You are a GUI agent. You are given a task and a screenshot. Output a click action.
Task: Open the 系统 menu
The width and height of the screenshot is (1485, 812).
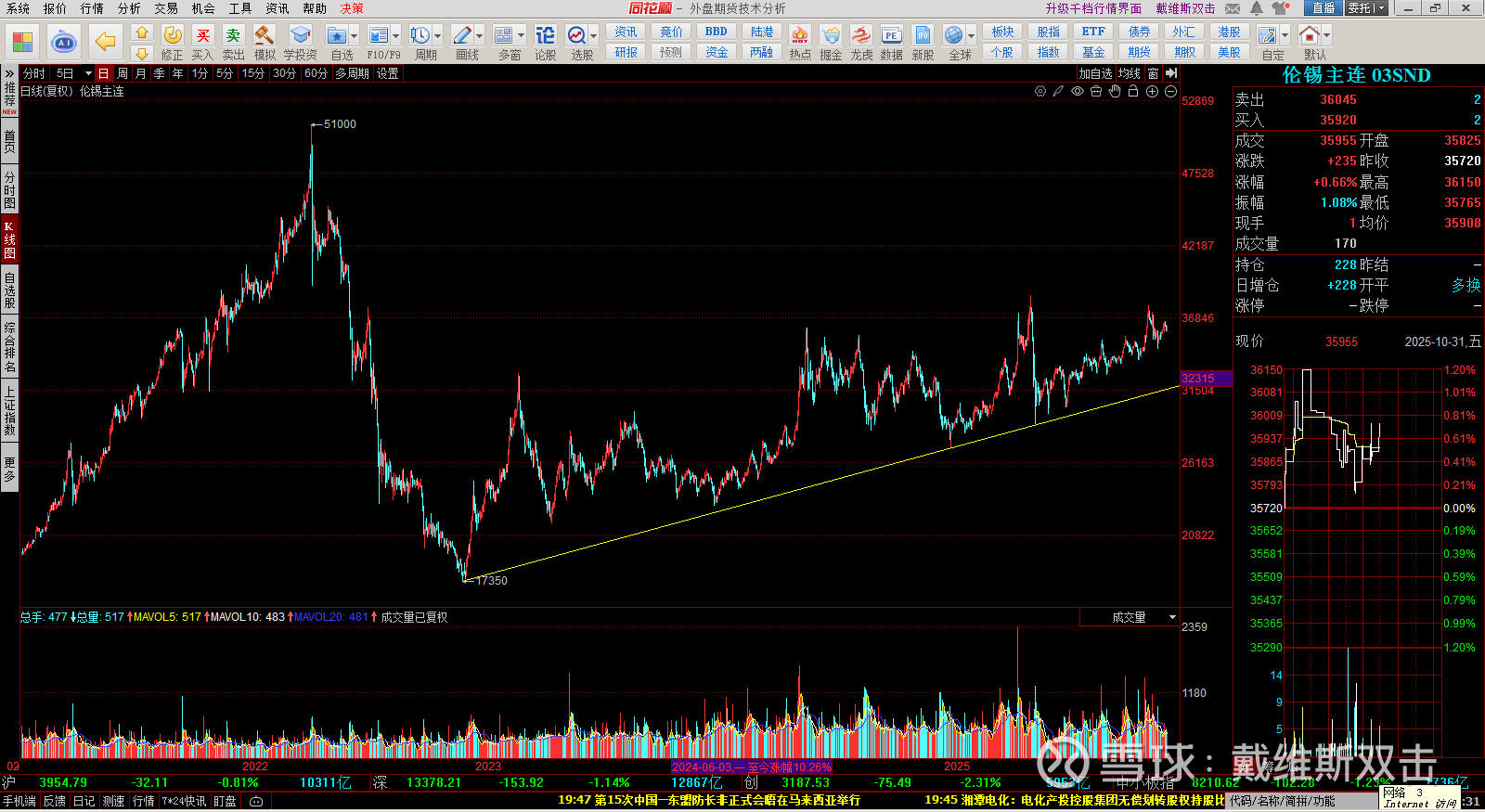coord(18,8)
